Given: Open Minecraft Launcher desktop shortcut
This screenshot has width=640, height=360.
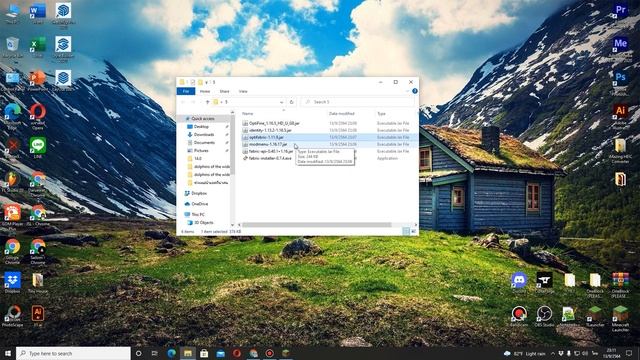Looking at the screenshot, I should coord(620,318).
